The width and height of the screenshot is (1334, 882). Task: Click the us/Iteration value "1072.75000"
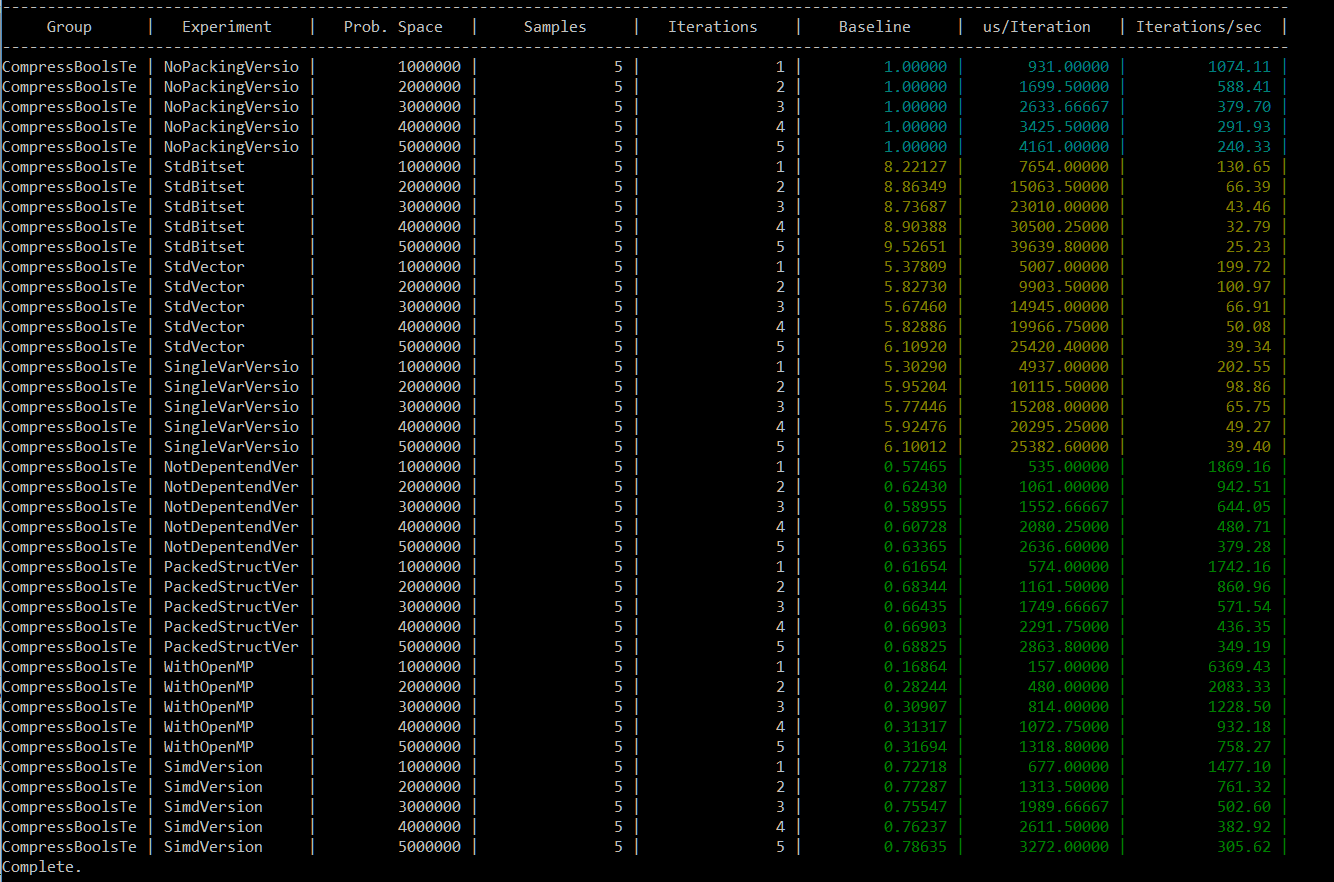click(1064, 727)
